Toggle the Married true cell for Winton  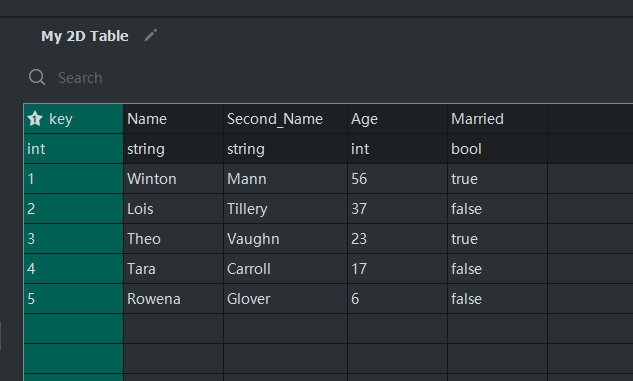tap(497, 178)
